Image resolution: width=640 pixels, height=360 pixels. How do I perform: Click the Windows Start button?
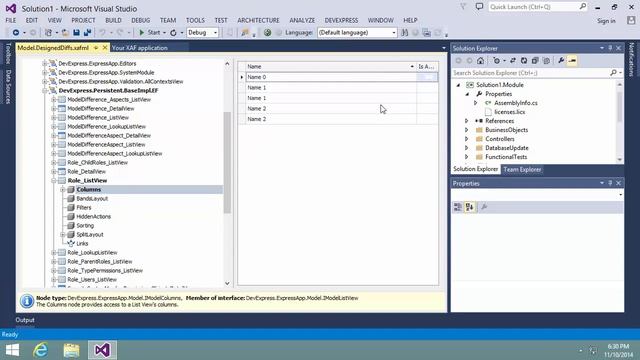pyautogui.click(x=12, y=350)
